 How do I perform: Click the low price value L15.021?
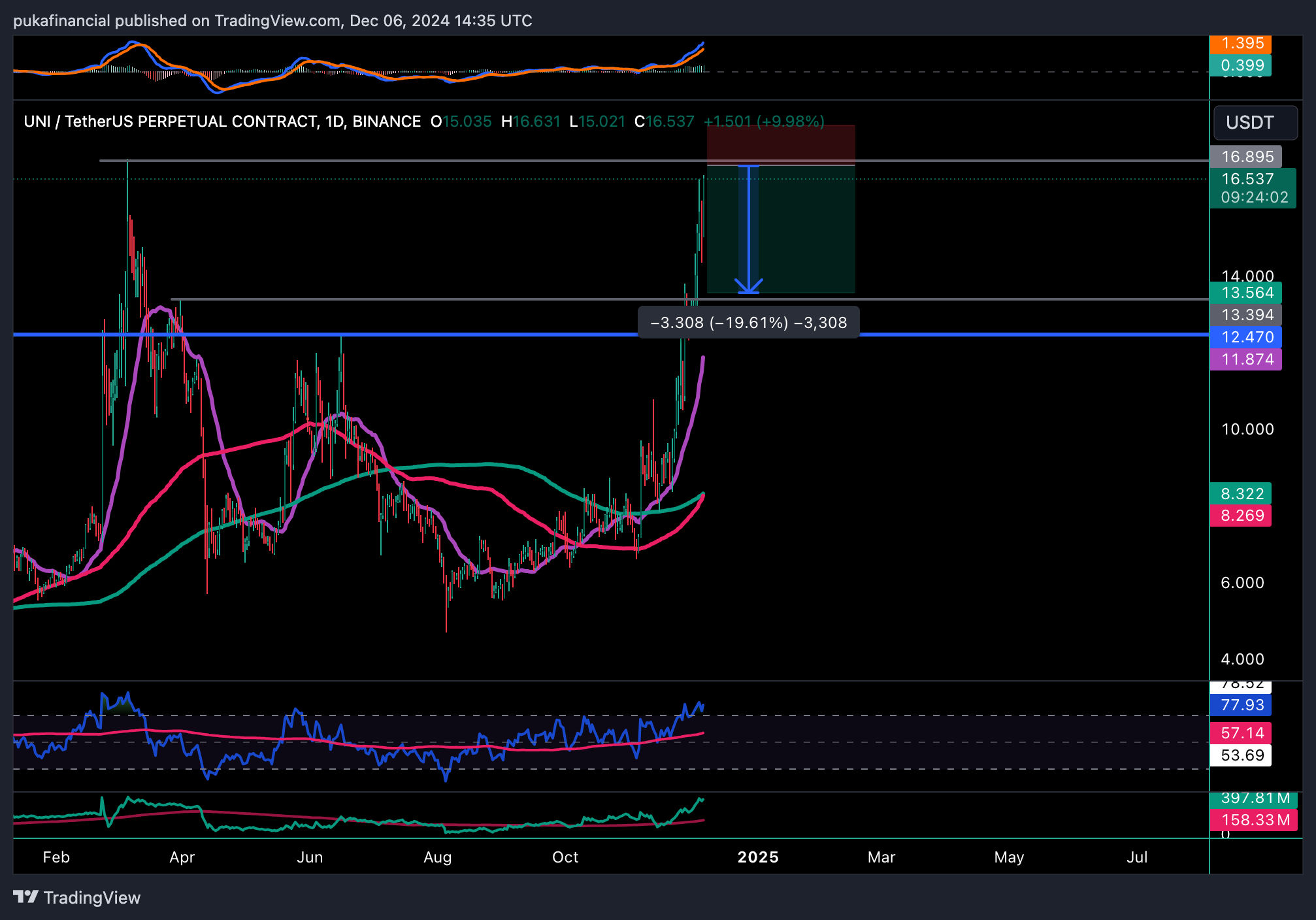pyautogui.click(x=597, y=122)
